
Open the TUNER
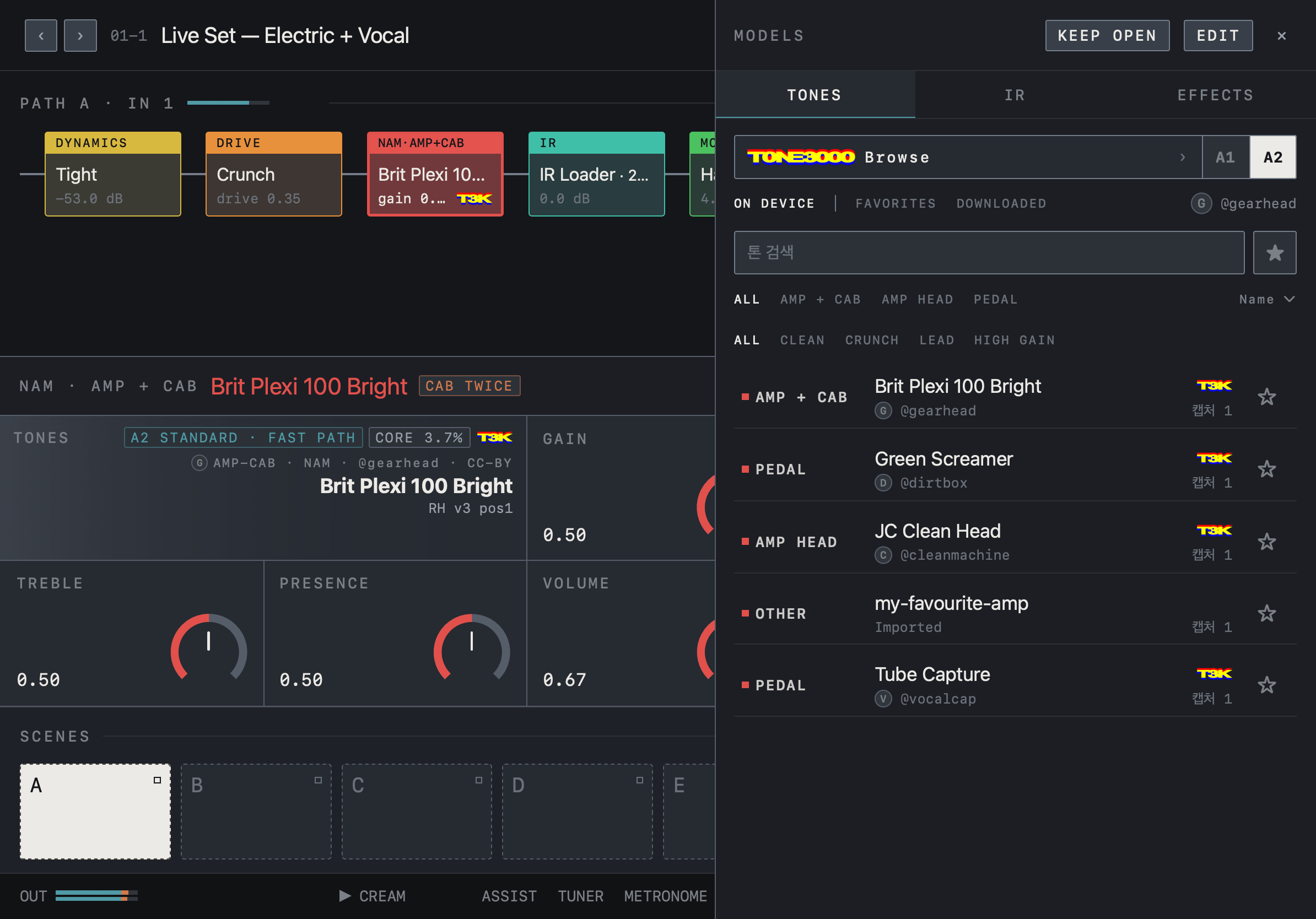coord(581,896)
